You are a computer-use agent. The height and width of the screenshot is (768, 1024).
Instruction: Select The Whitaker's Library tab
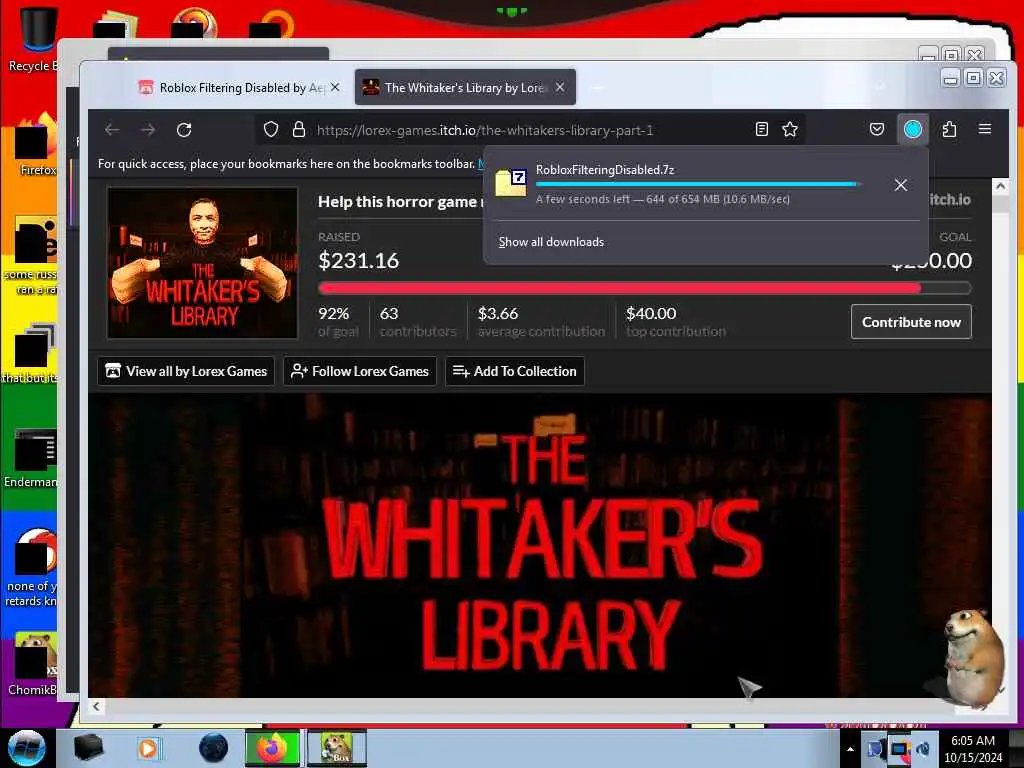pyautogui.click(x=465, y=88)
